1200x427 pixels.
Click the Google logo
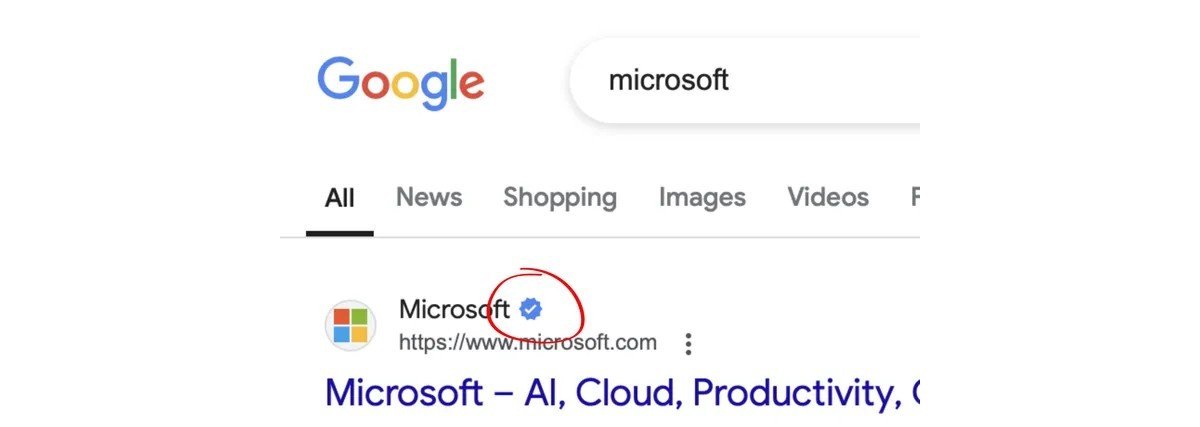401,82
